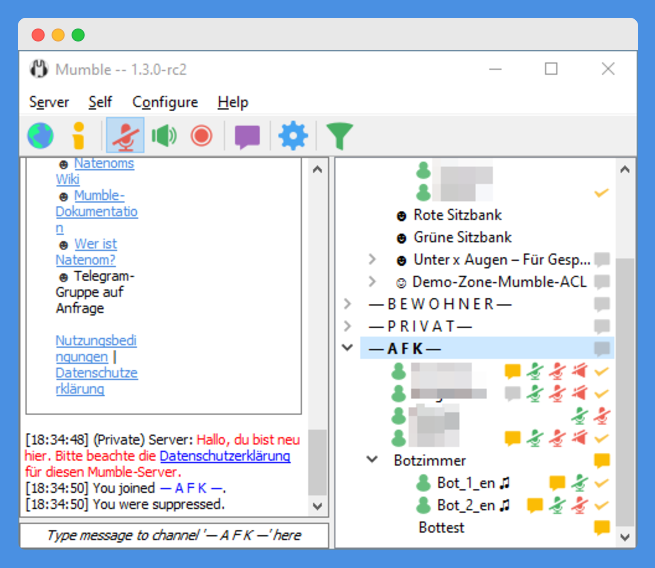Select the Botzimmer channel
The width and height of the screenshot is (655, 568).
[x=429, y=460]
